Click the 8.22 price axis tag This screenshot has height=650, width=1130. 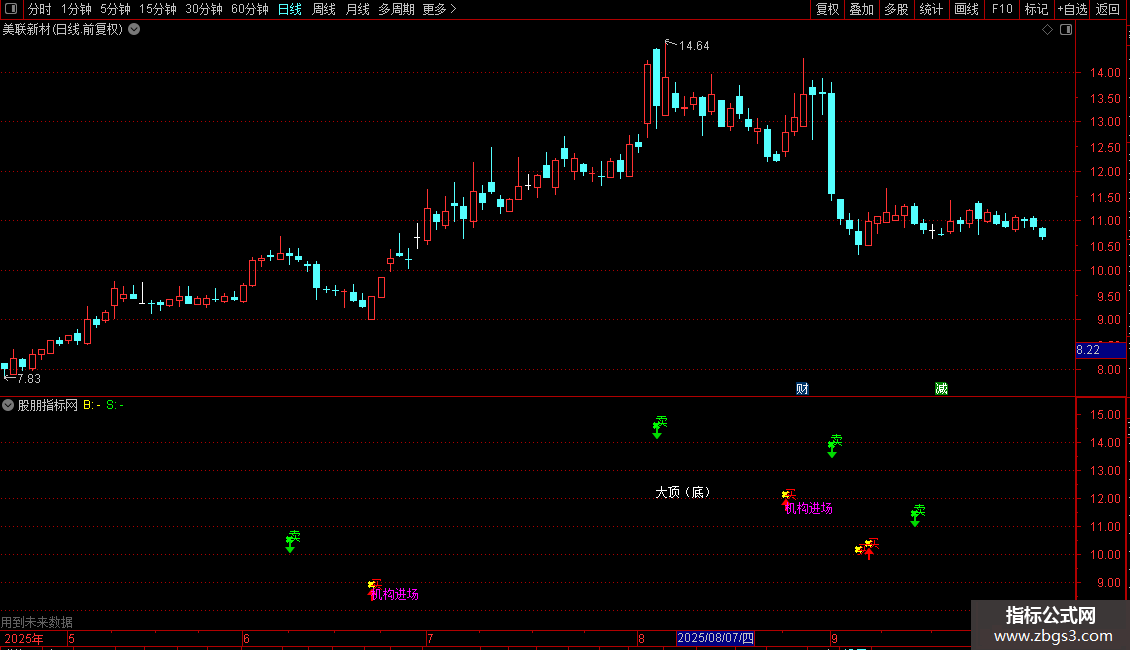(x=1100, y=350)
